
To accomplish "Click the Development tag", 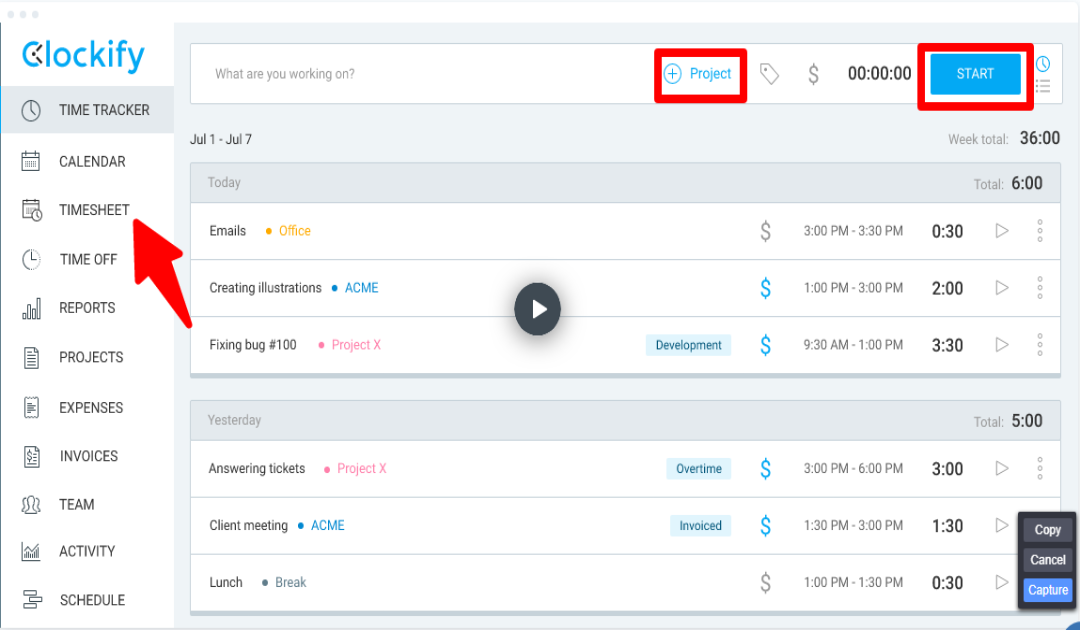I will click(x=689, y=345).
